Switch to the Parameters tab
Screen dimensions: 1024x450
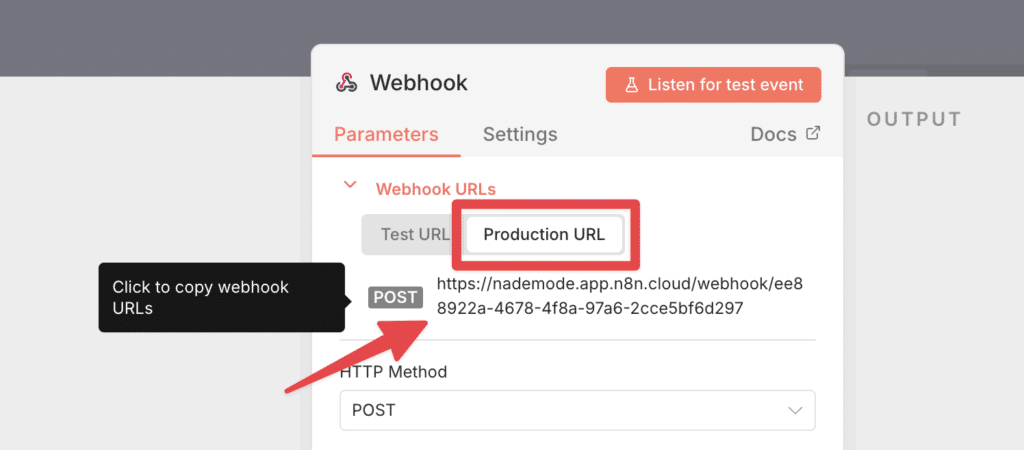pyautogui.click(x=386, y=134)
